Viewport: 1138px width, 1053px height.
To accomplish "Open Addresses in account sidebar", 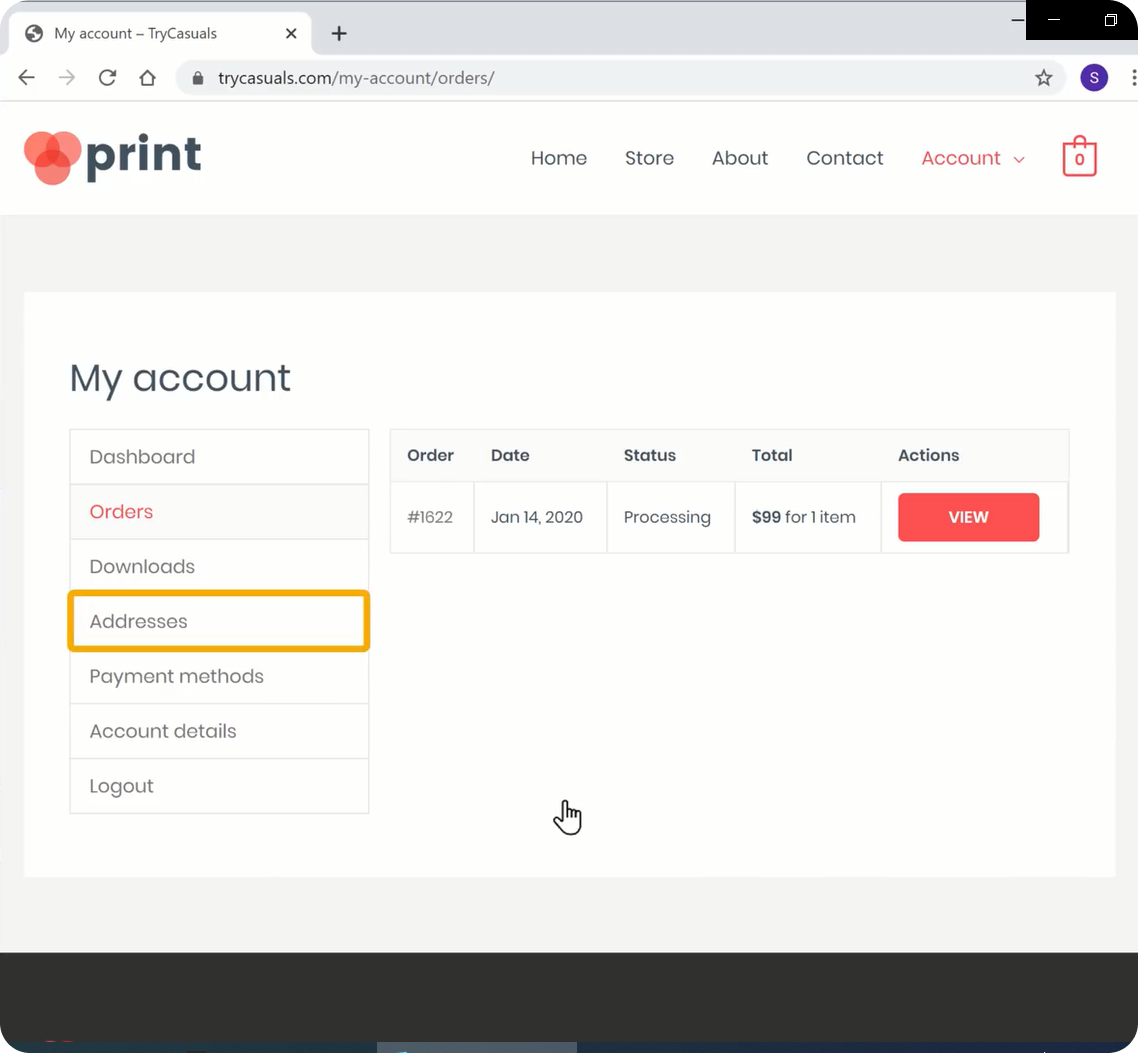I will 219,621.
